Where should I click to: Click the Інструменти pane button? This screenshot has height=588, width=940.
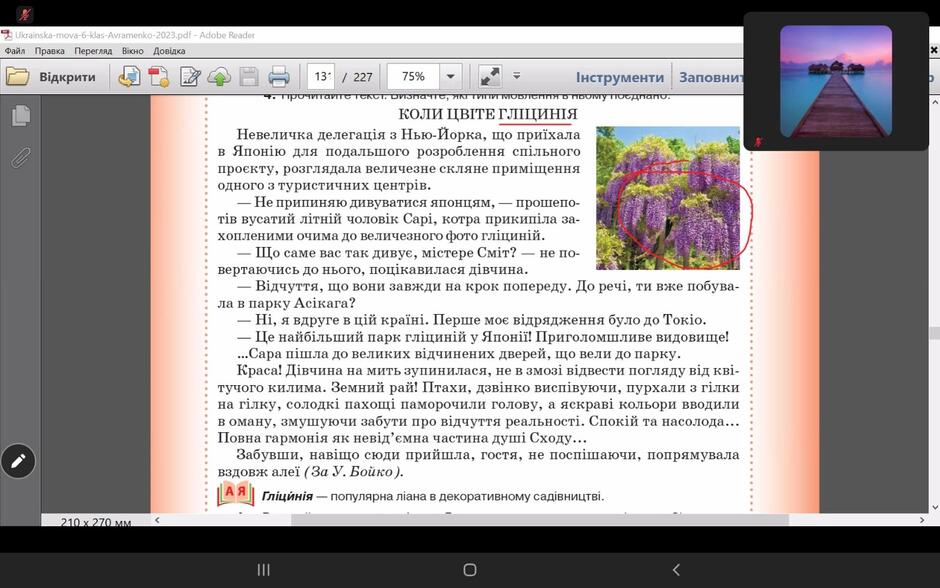coord(620,77)
